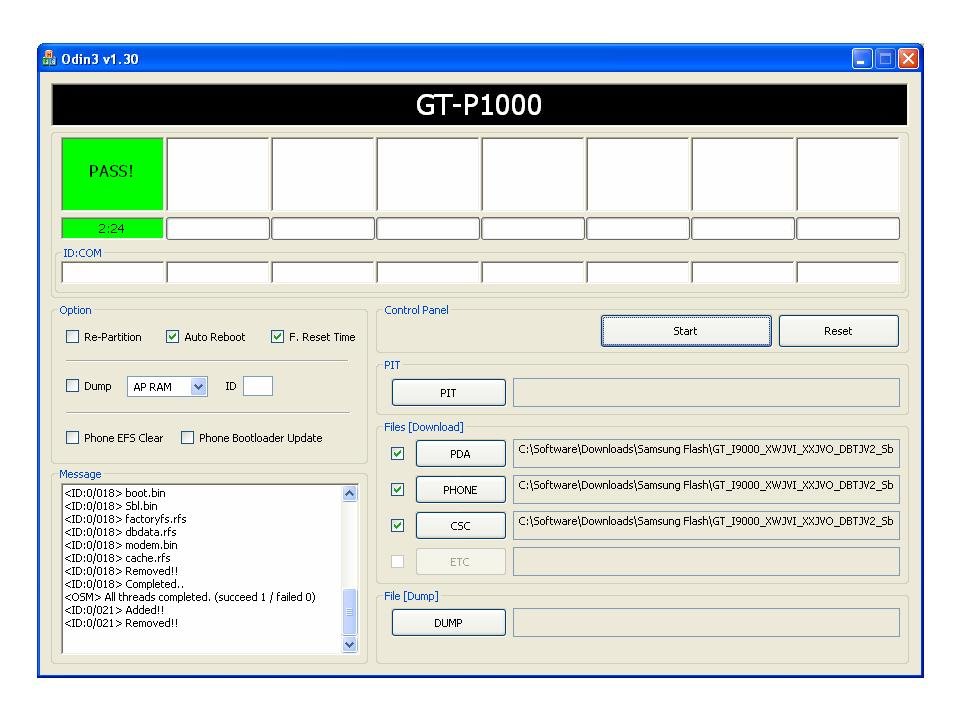Select the 'dbdata.rfs' log line
Viewport: 960px width, 720px height.
[121, 532]
